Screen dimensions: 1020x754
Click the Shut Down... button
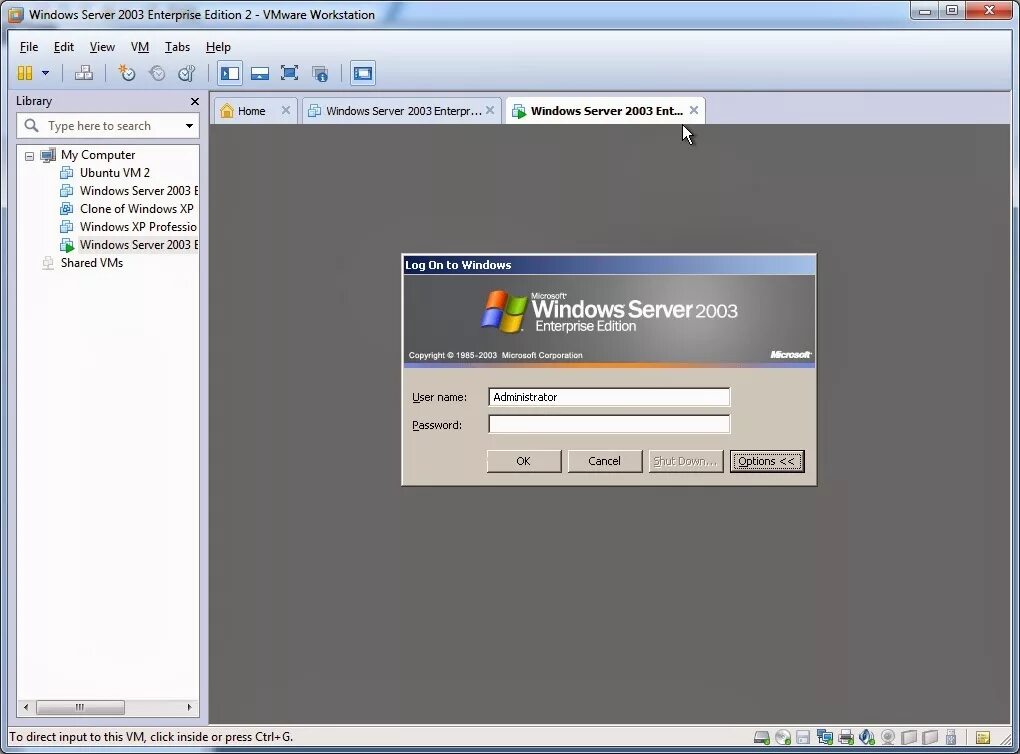pos(686,461)
